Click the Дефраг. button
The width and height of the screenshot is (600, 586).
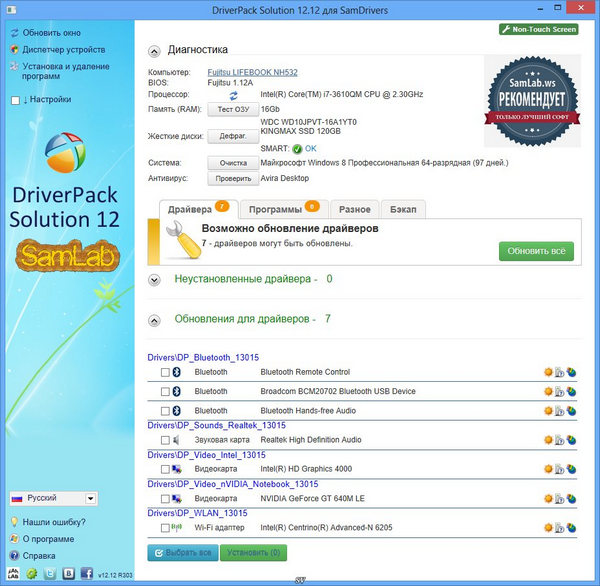point(233,136)
